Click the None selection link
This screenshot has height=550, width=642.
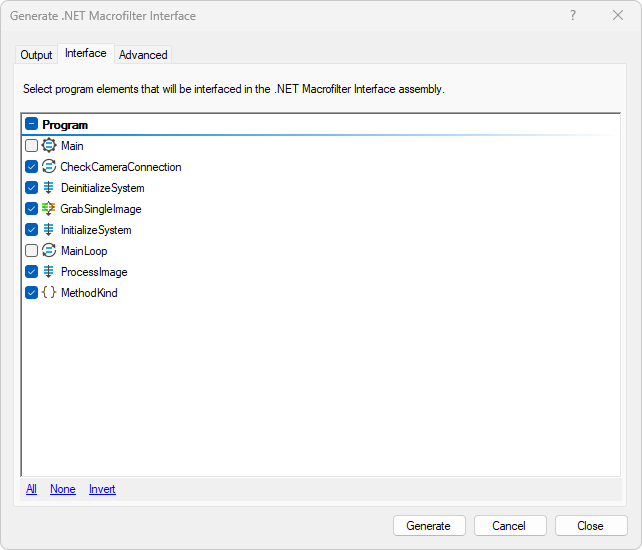(x=63, y=489)
